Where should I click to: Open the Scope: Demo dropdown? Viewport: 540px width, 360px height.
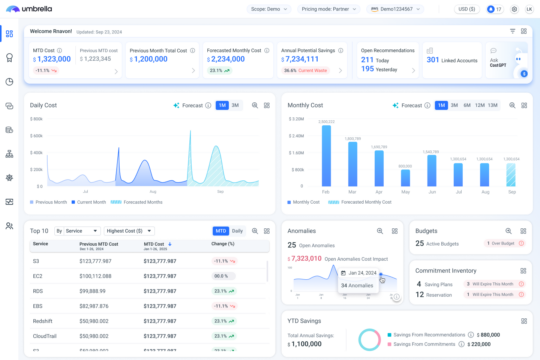coord(269,9)
